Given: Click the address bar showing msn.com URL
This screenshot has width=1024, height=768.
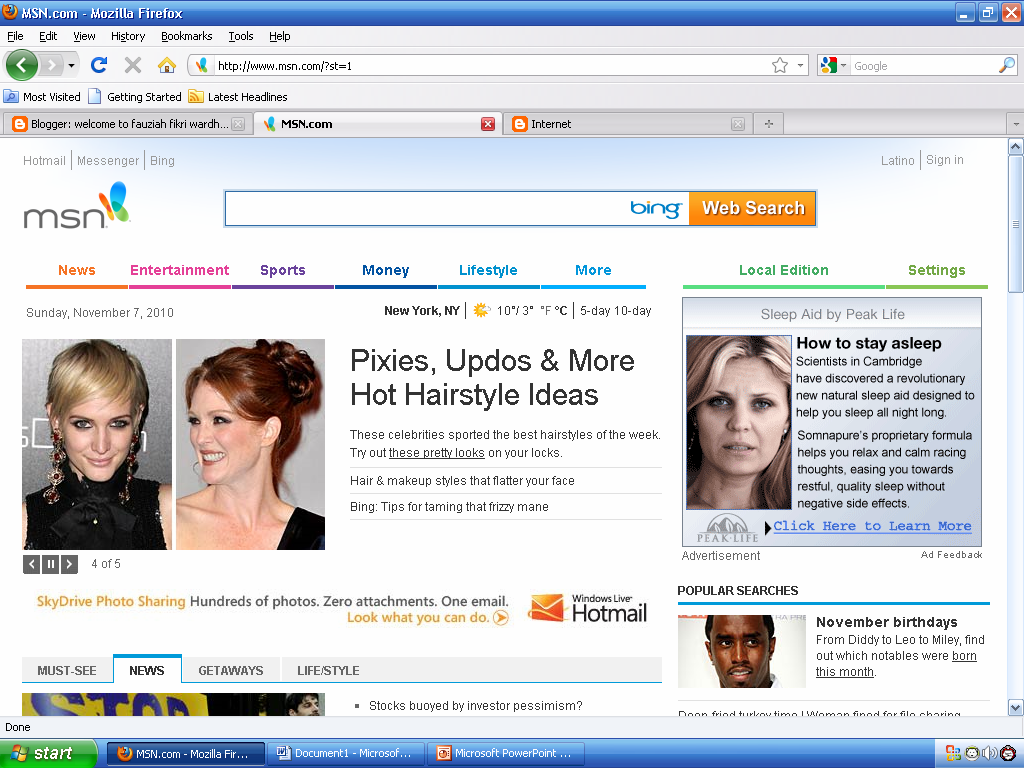Looking at the screenshot, I should point(493,65).
